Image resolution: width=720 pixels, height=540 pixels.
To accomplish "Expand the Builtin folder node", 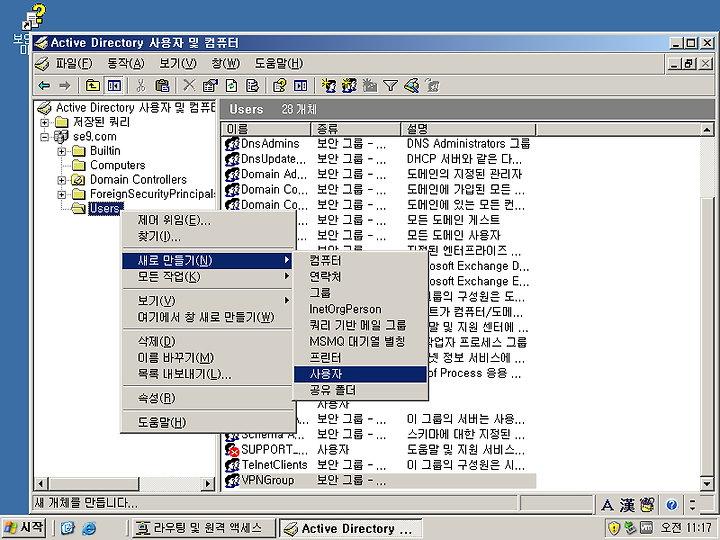I will tap(62, 151).
